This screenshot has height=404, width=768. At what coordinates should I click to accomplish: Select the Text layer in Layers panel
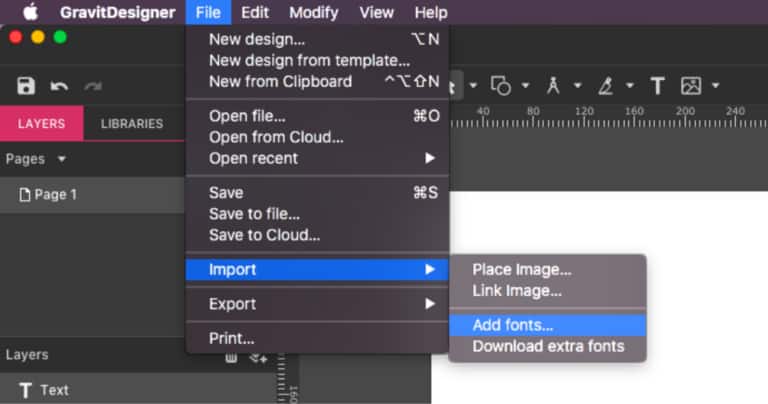(x=54, y=390)
